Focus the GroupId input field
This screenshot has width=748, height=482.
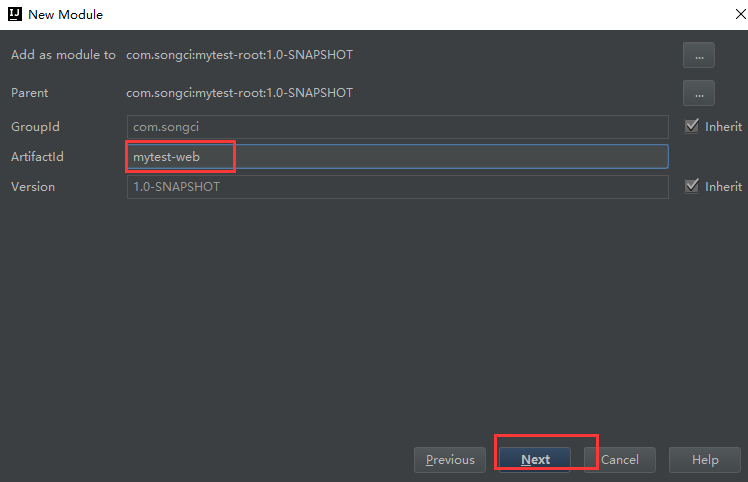[397, 127]
